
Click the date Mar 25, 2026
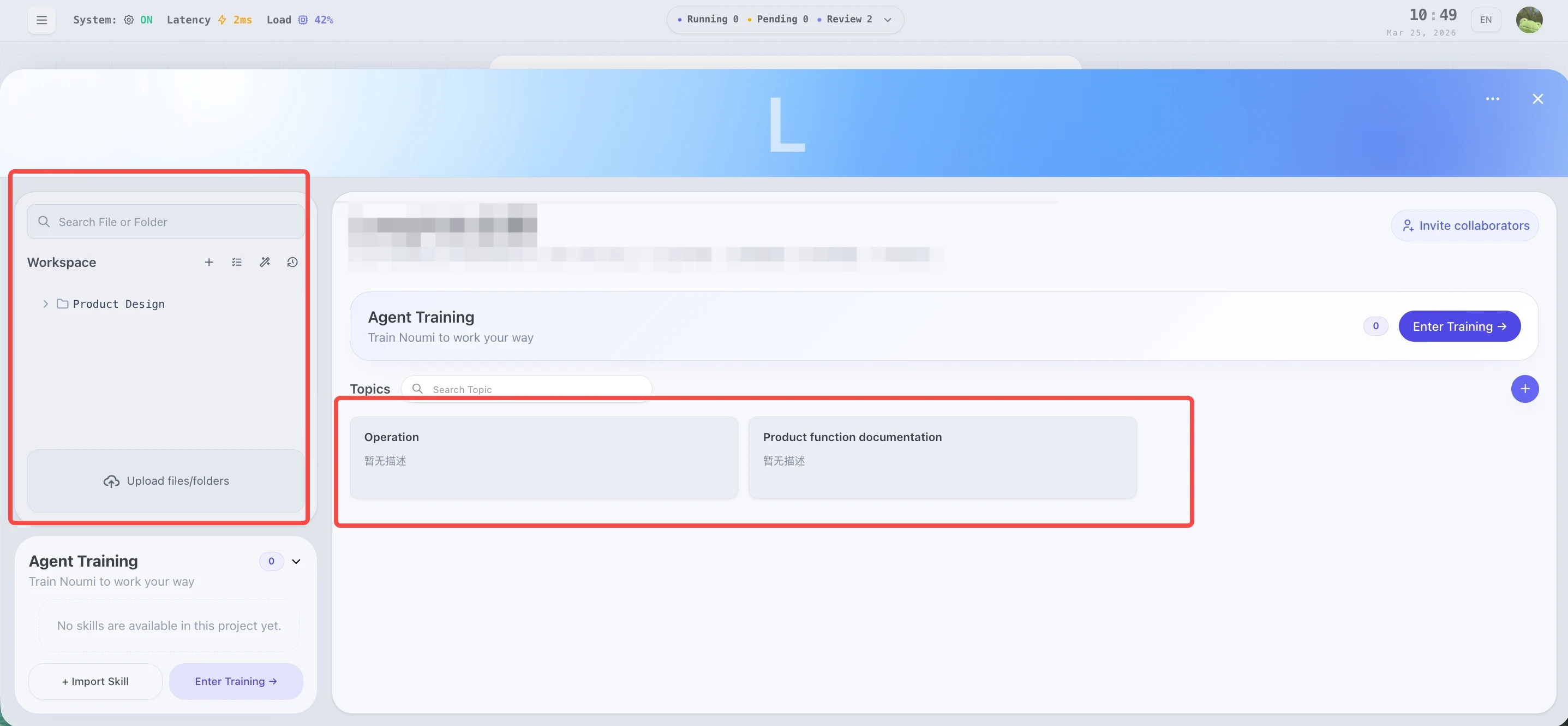[x=1421, y=33]
